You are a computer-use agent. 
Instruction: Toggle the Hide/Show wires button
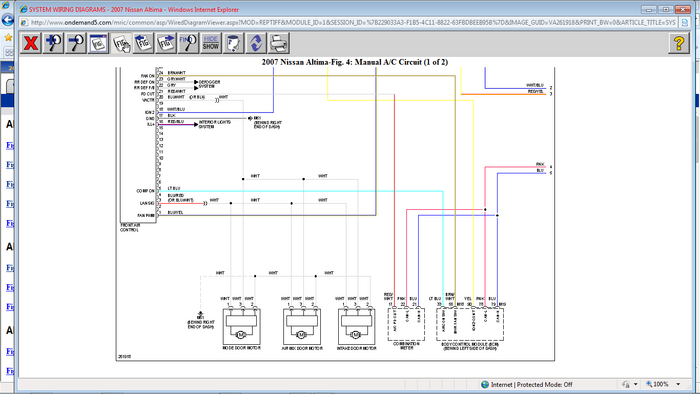tap(211, 43)
